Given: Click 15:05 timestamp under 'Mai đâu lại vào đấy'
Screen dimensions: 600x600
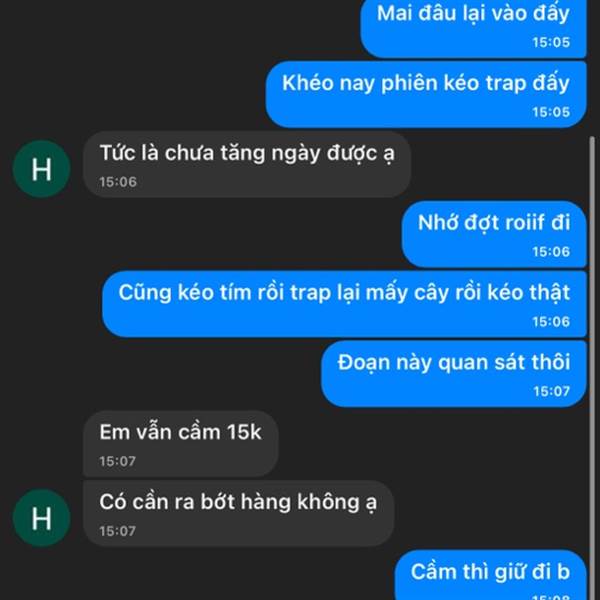Looking at the screenshot, I should click(x=551, y=42).
